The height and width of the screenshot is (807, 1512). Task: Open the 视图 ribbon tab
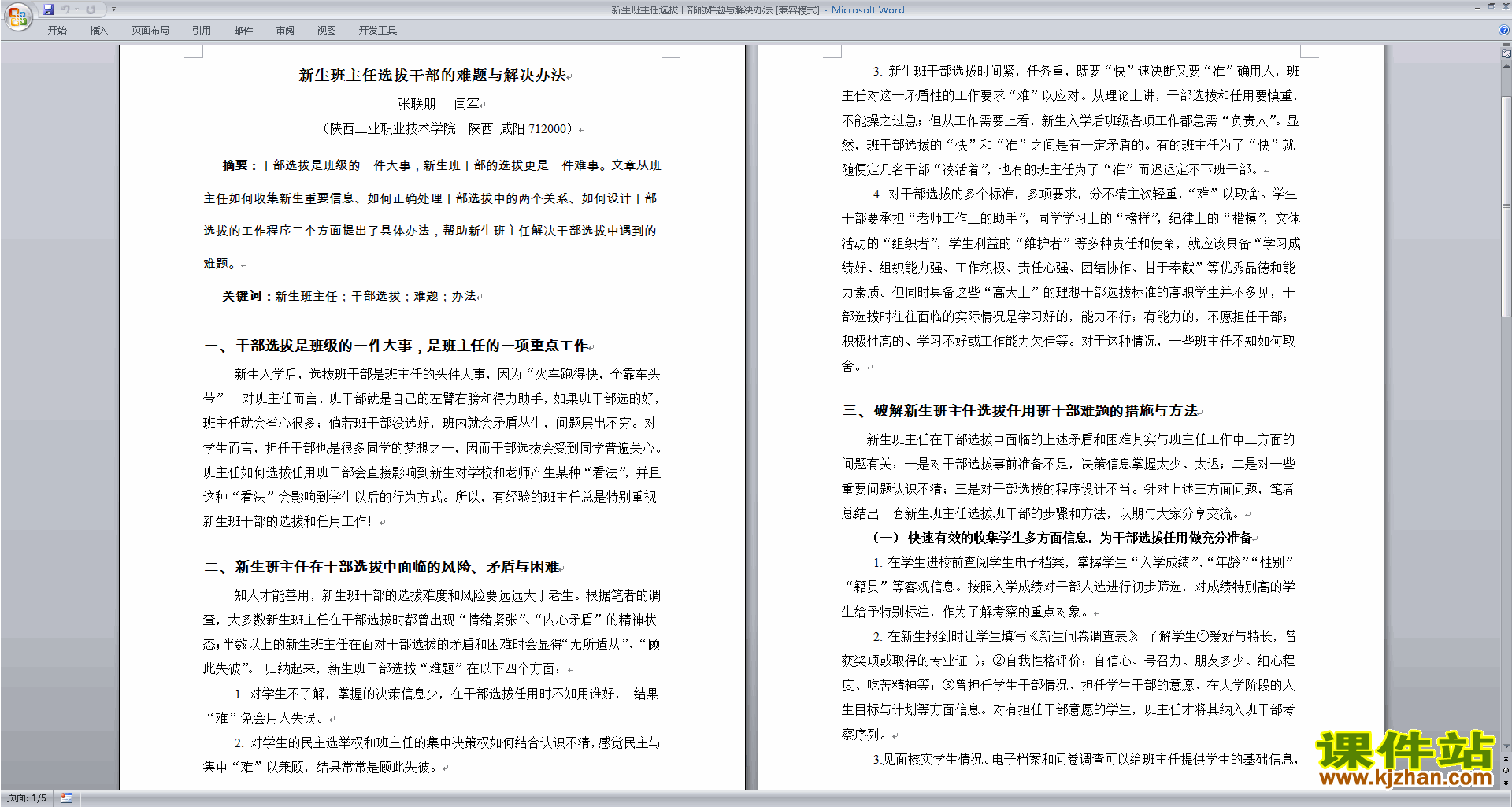pyautogui.click(x=327, y=31)
